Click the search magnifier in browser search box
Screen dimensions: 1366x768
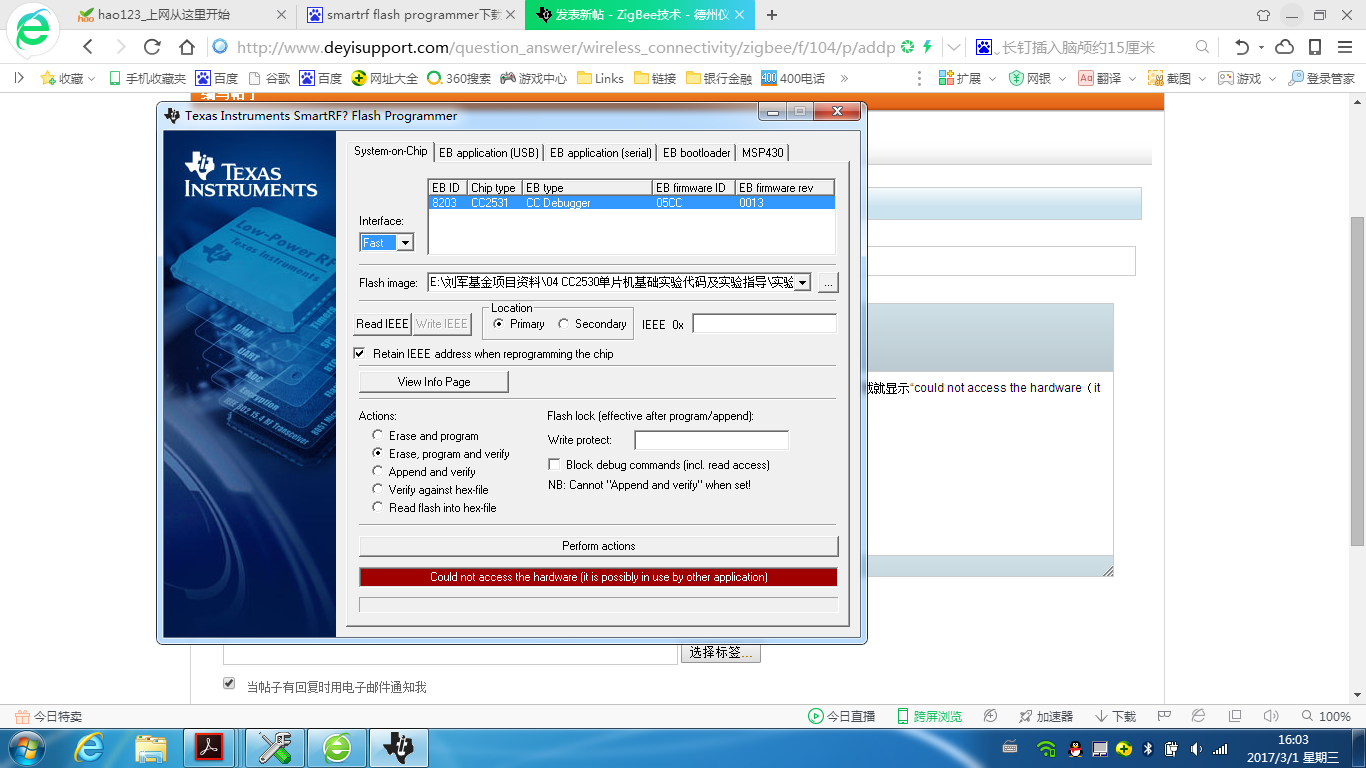(x=1202, y=47)
